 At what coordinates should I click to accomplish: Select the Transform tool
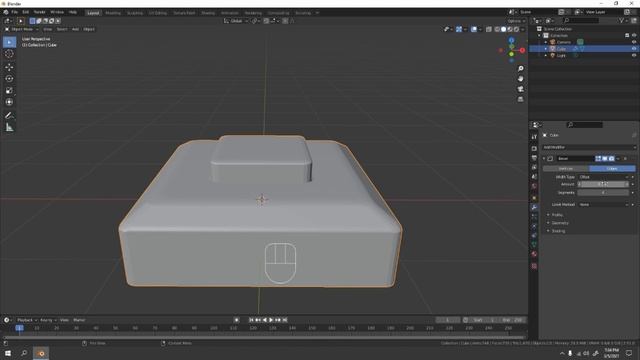tap(9, 102)
